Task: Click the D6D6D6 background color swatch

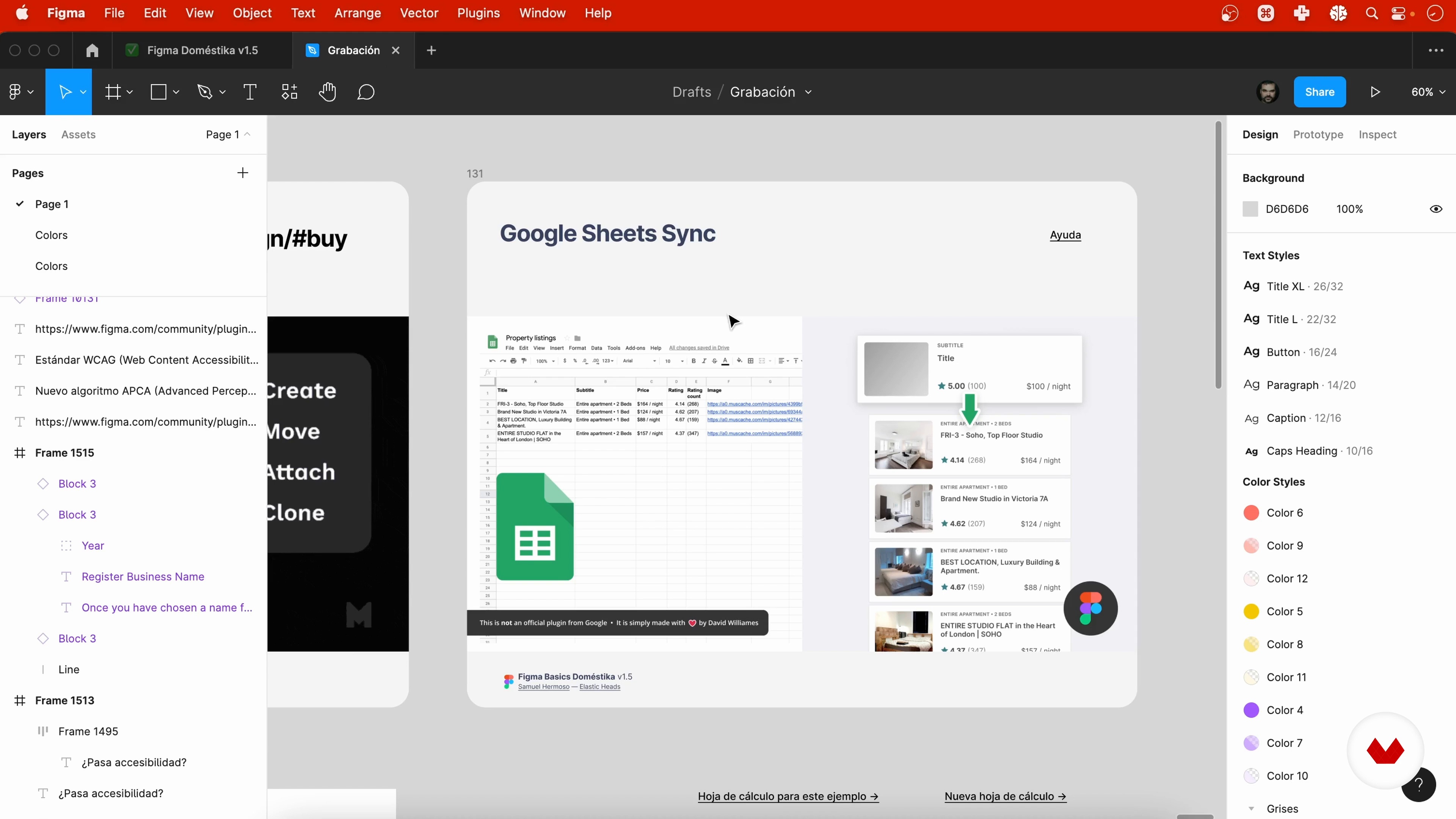Action: 1250,209
